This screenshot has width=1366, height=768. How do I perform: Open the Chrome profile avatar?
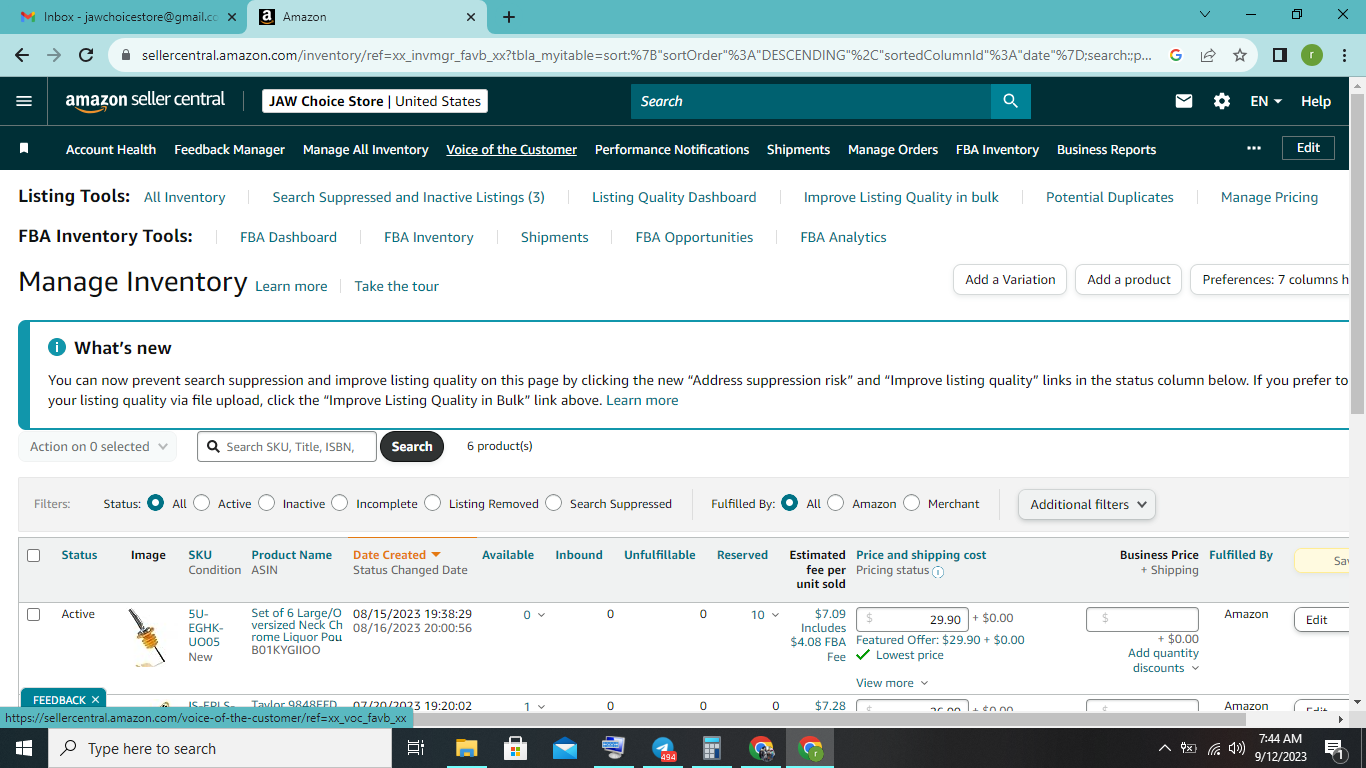tap(1312, 56)
